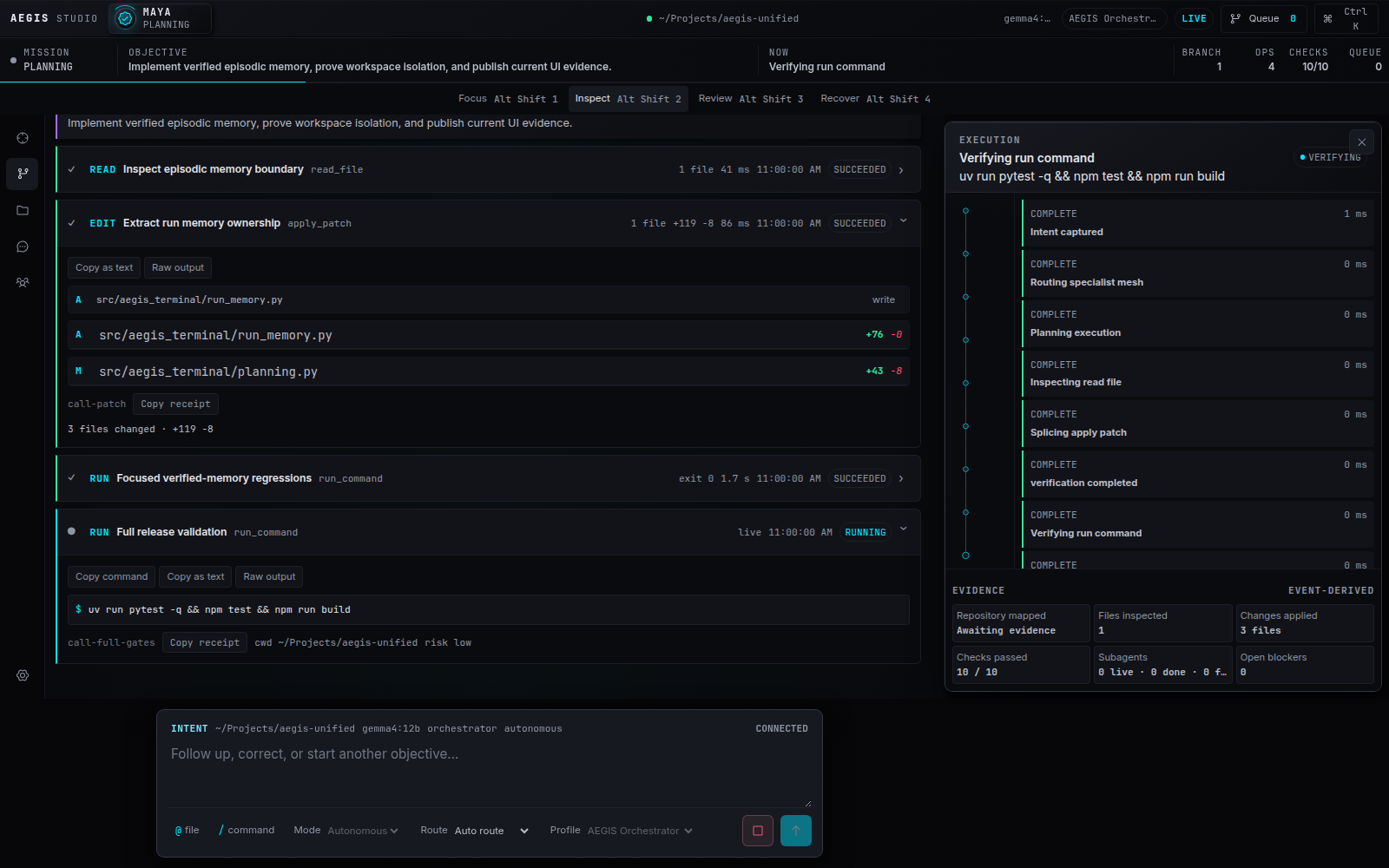This screenshot has width=1389, height=868.
Task: Click Raw output in Full release validation
Action: pyautogui.click(x=269, y=577)
